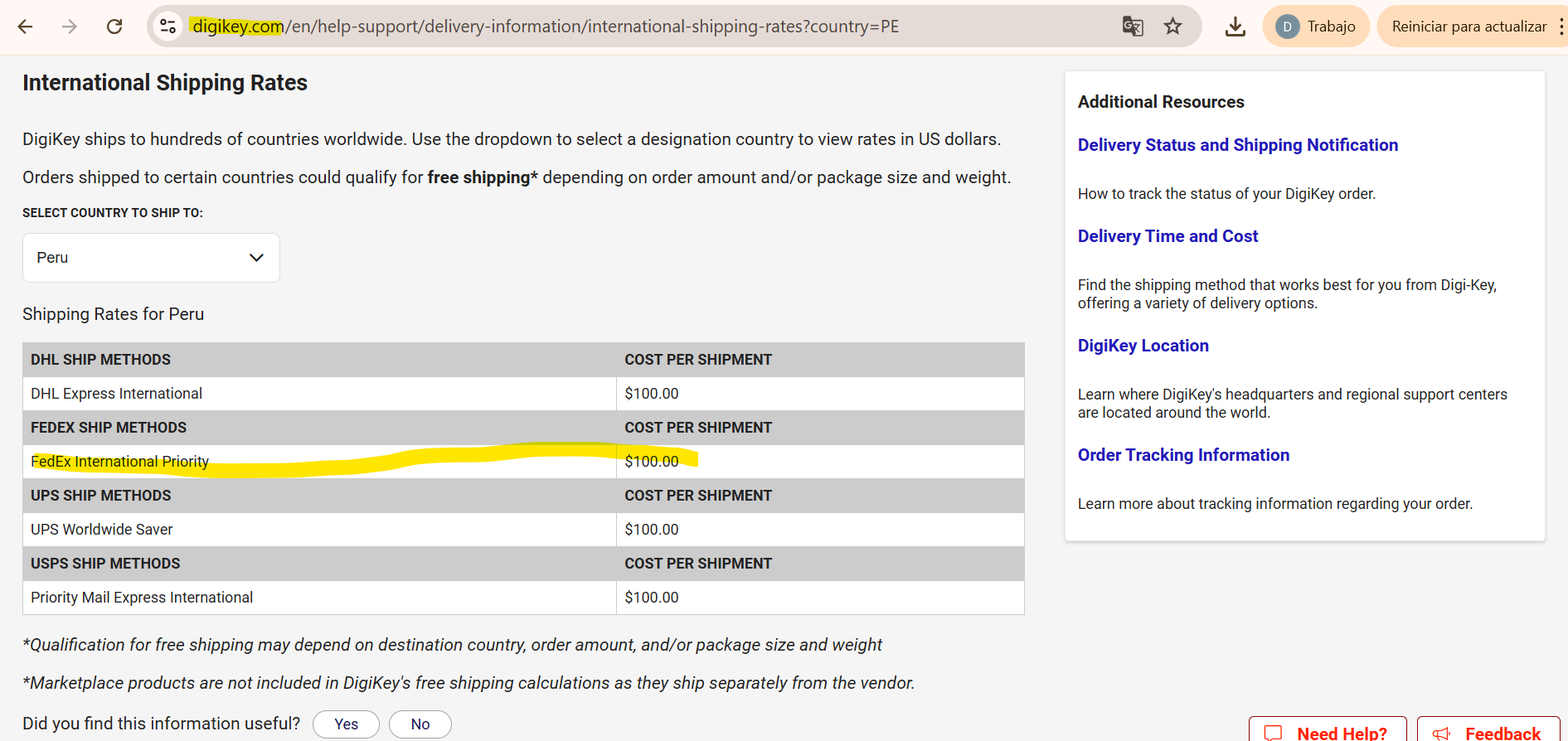Viewport: 1568px width, 741px height.
Task: Click the $100.00 cost for FedEx Priority
Action: (652, 462)
